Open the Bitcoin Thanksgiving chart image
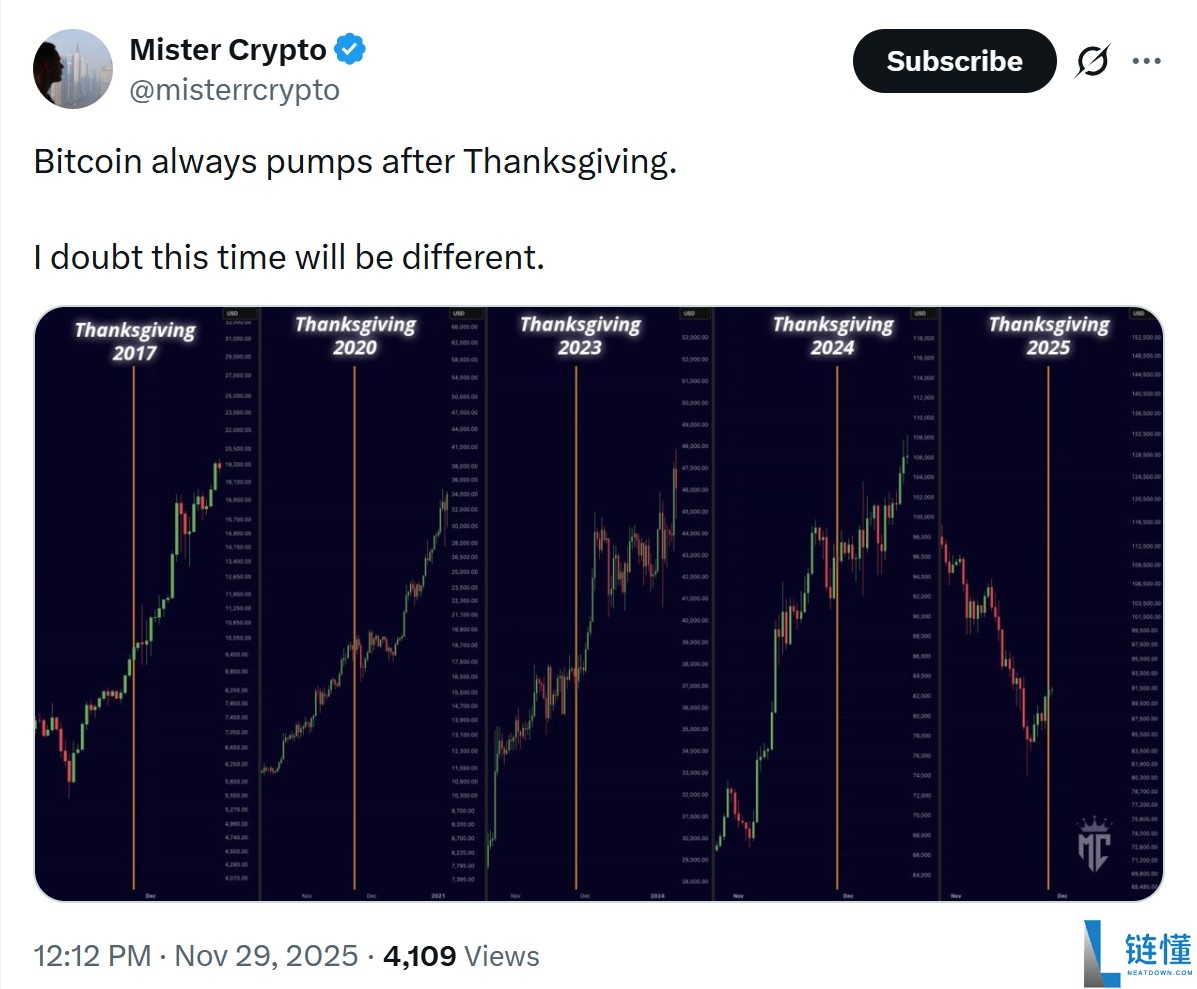 pos(598,600)
